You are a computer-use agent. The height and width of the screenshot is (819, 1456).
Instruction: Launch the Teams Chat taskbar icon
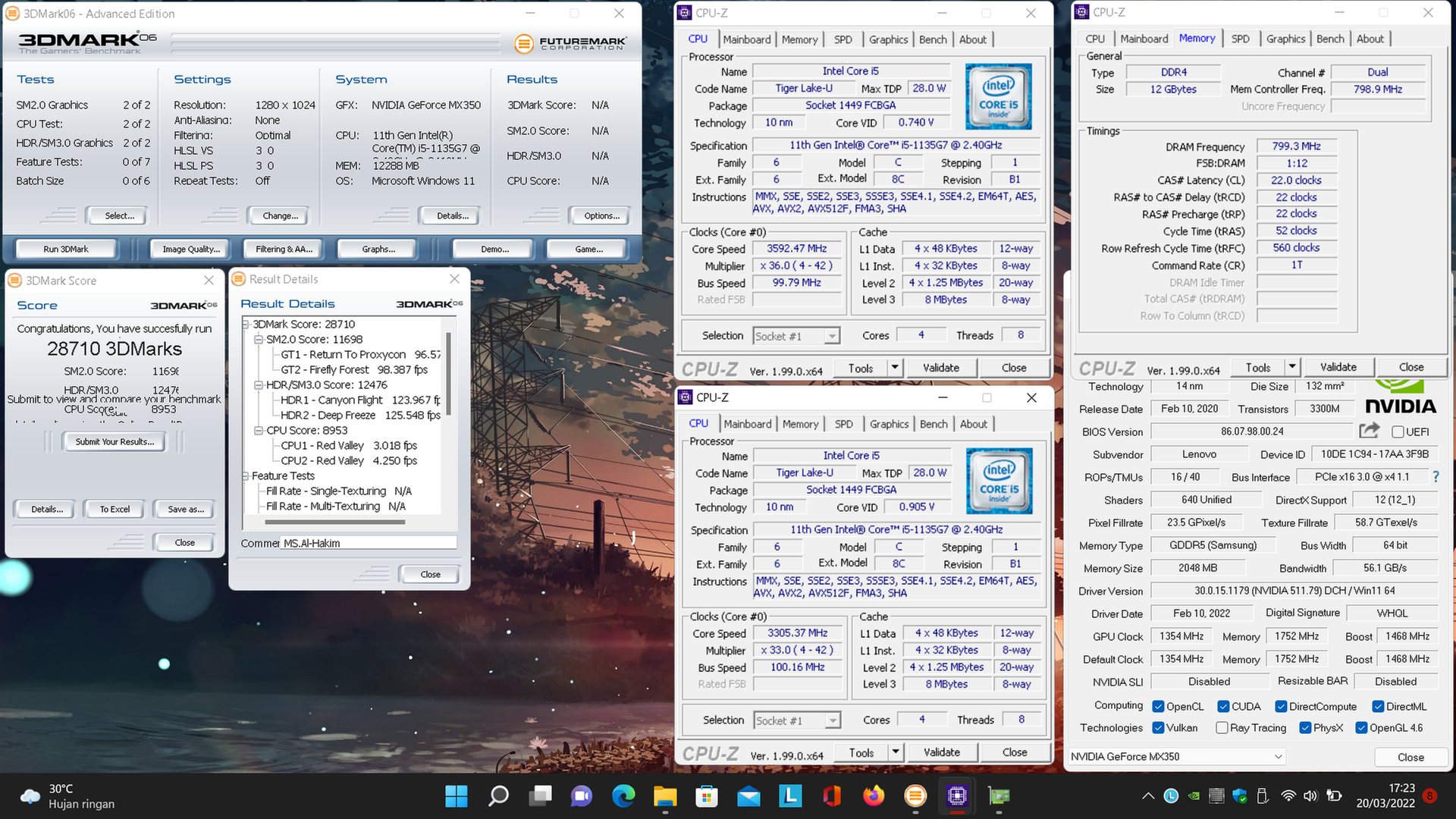click(582, 795)
